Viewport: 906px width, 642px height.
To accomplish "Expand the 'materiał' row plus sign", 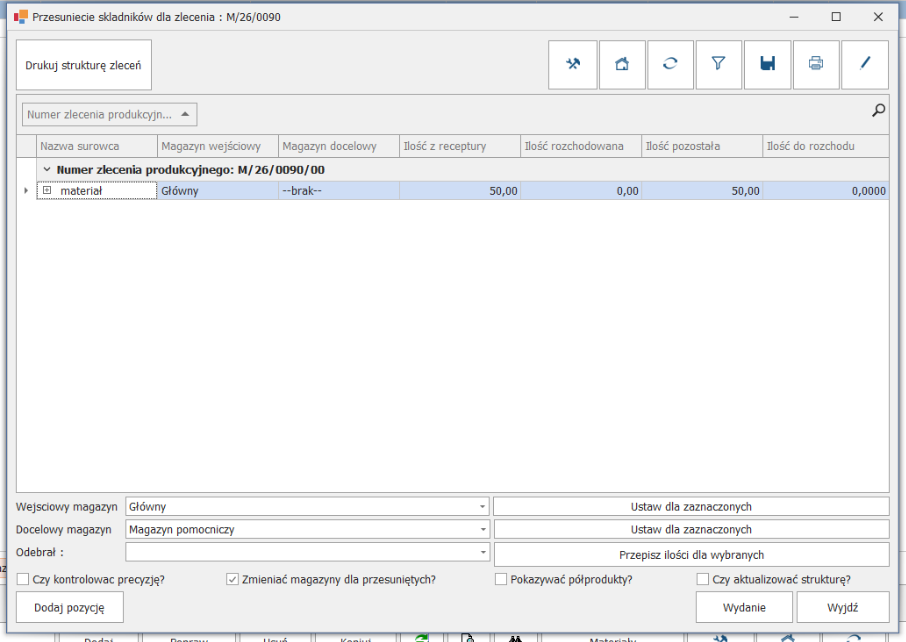I will click(x=46, y=191).
